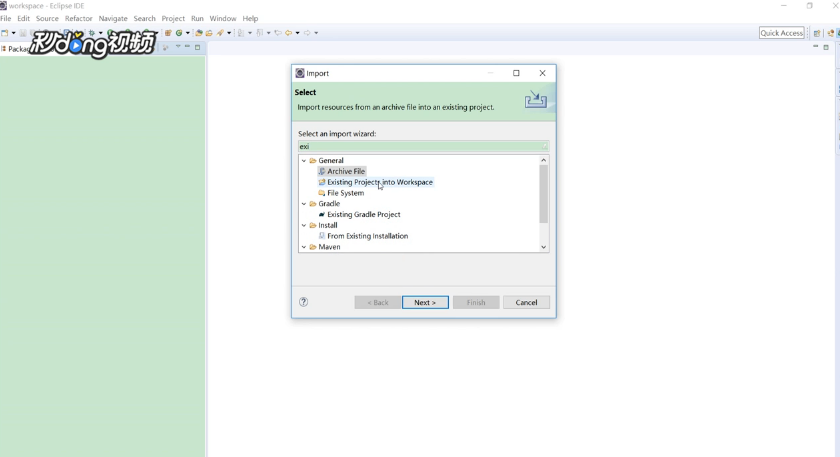This screenshot has height=457, width=840.
Task: Select the Install folder row
Action: 323,225
